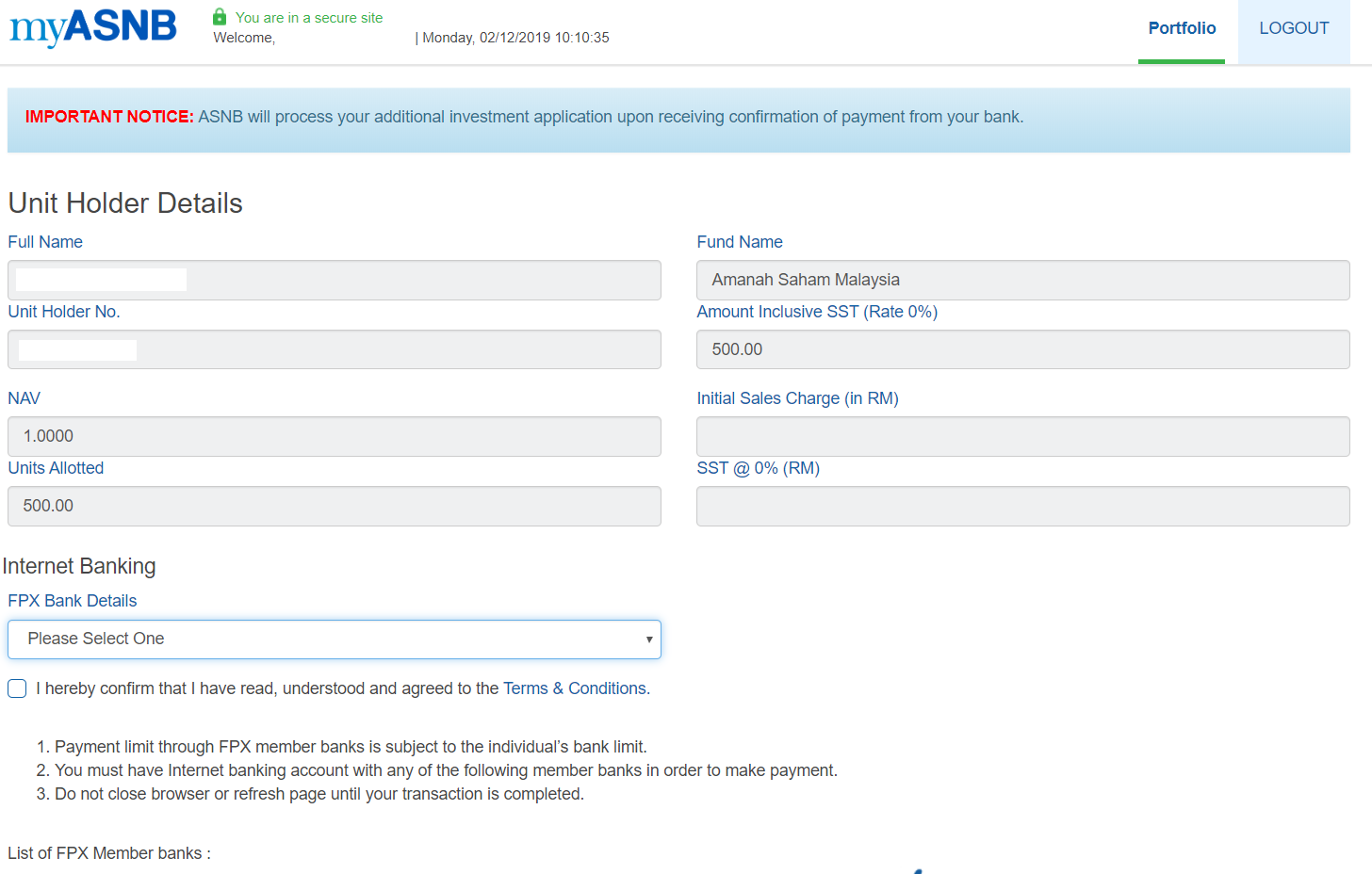Click the Units Allotted label
Image resolution: width=1372 pixels, height=874 pixels.
pyautogui.click(x=56, y=468)
